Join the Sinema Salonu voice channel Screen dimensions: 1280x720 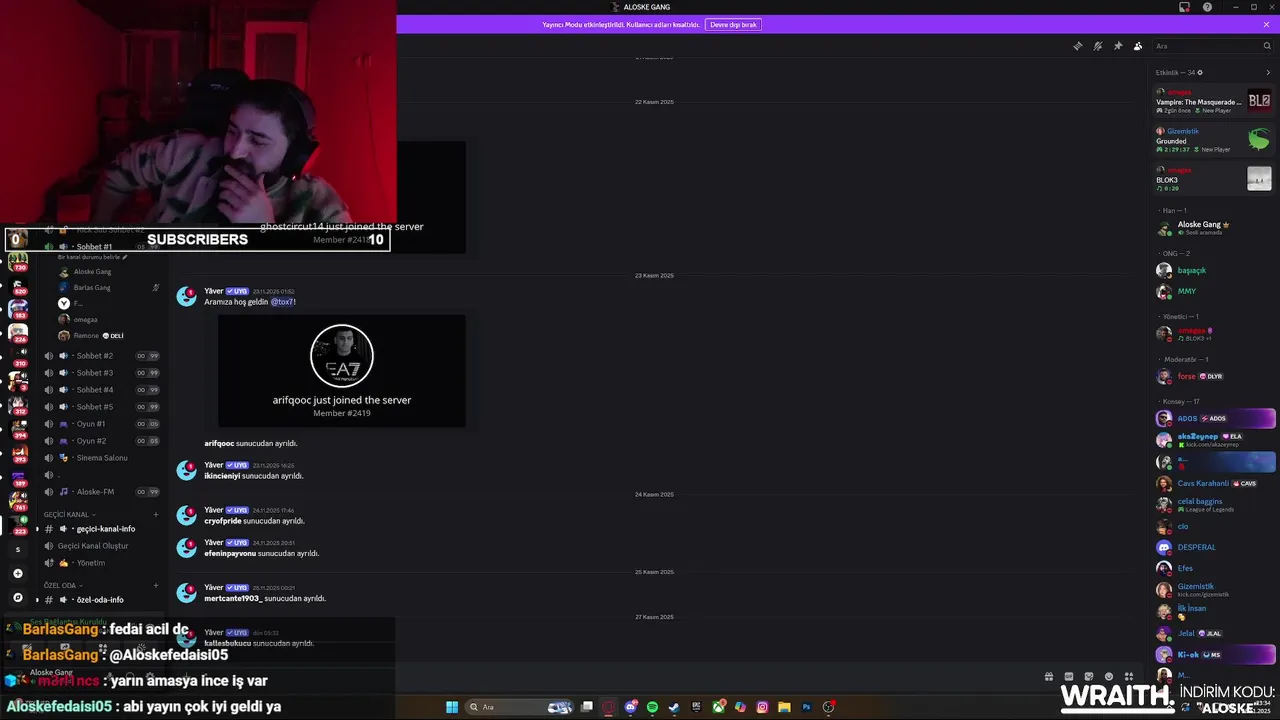[100, 458]
